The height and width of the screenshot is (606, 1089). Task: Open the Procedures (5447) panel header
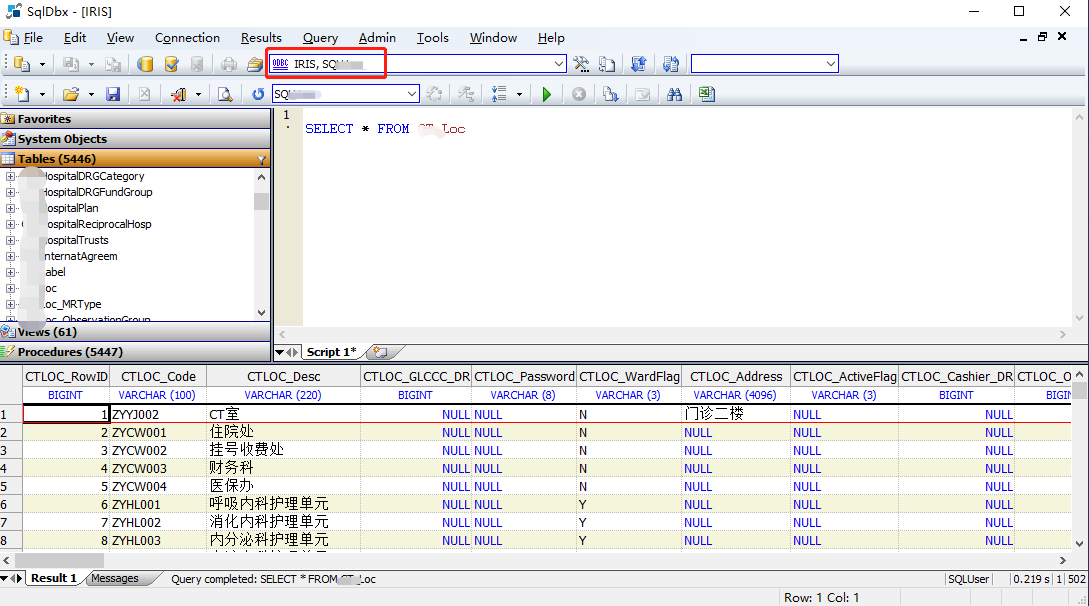point(135,352)
